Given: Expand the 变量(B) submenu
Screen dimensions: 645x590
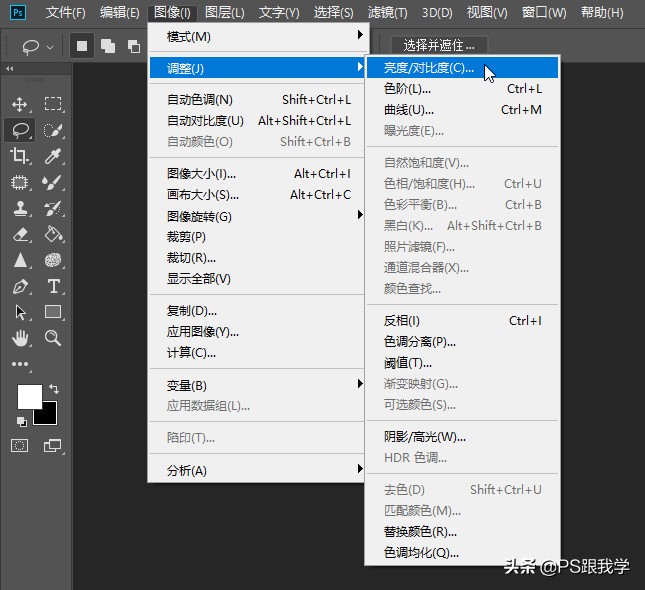Looking at the screenshot, I should click(258, 386).
